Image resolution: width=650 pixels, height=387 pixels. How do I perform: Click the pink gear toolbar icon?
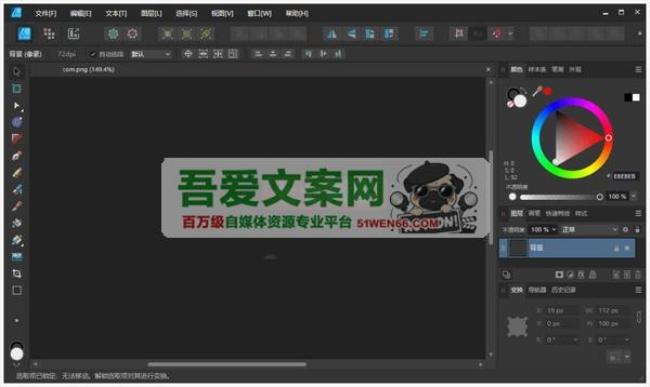click(133, 34)
